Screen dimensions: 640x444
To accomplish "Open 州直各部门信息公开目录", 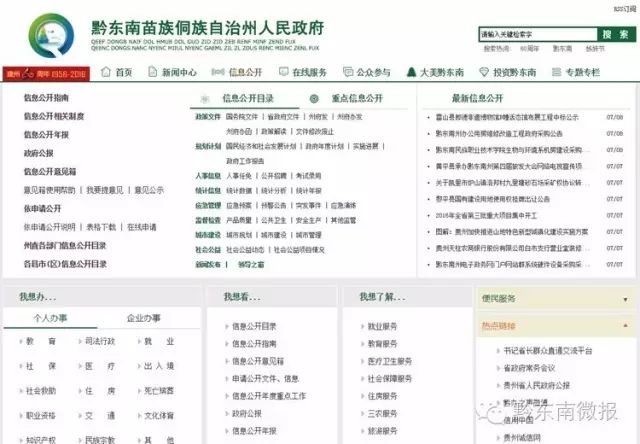I will pos(65,245).
